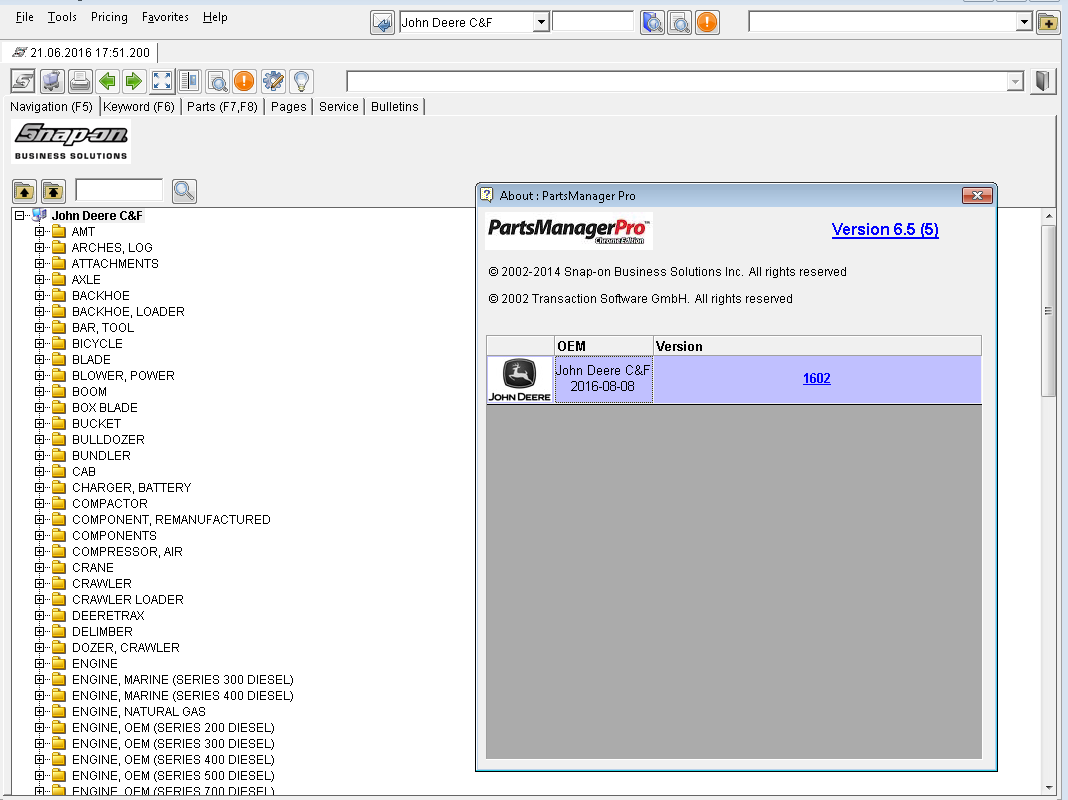Click the envelope reply icon beside catalog selector
The height and width of the screenshot is (800, 1068).
pyautogui.click(x=383, y=22)
